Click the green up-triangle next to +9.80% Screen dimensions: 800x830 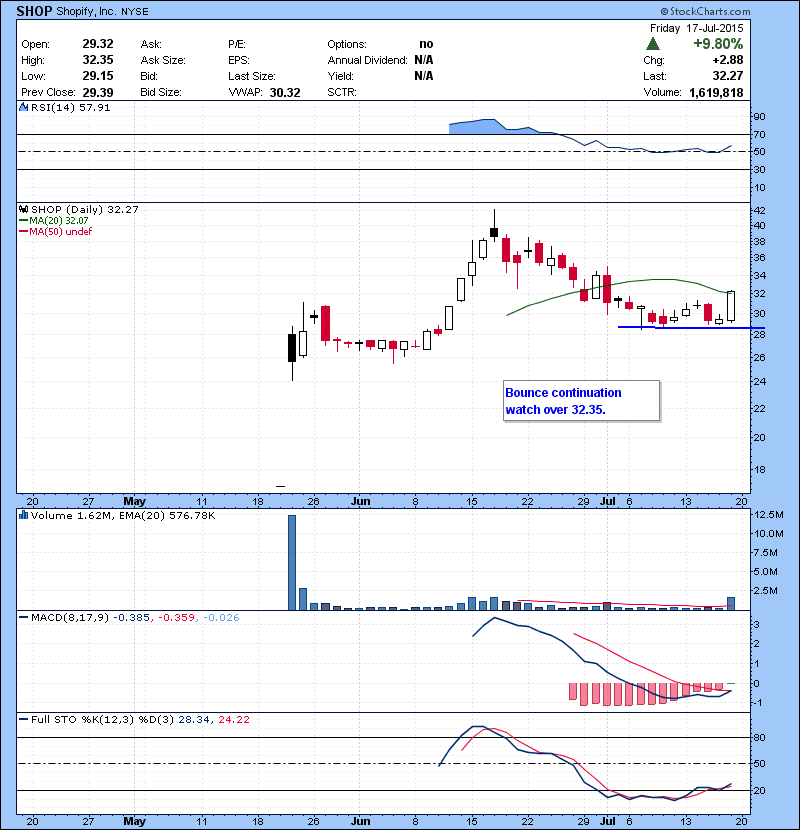tap(653, 44)
